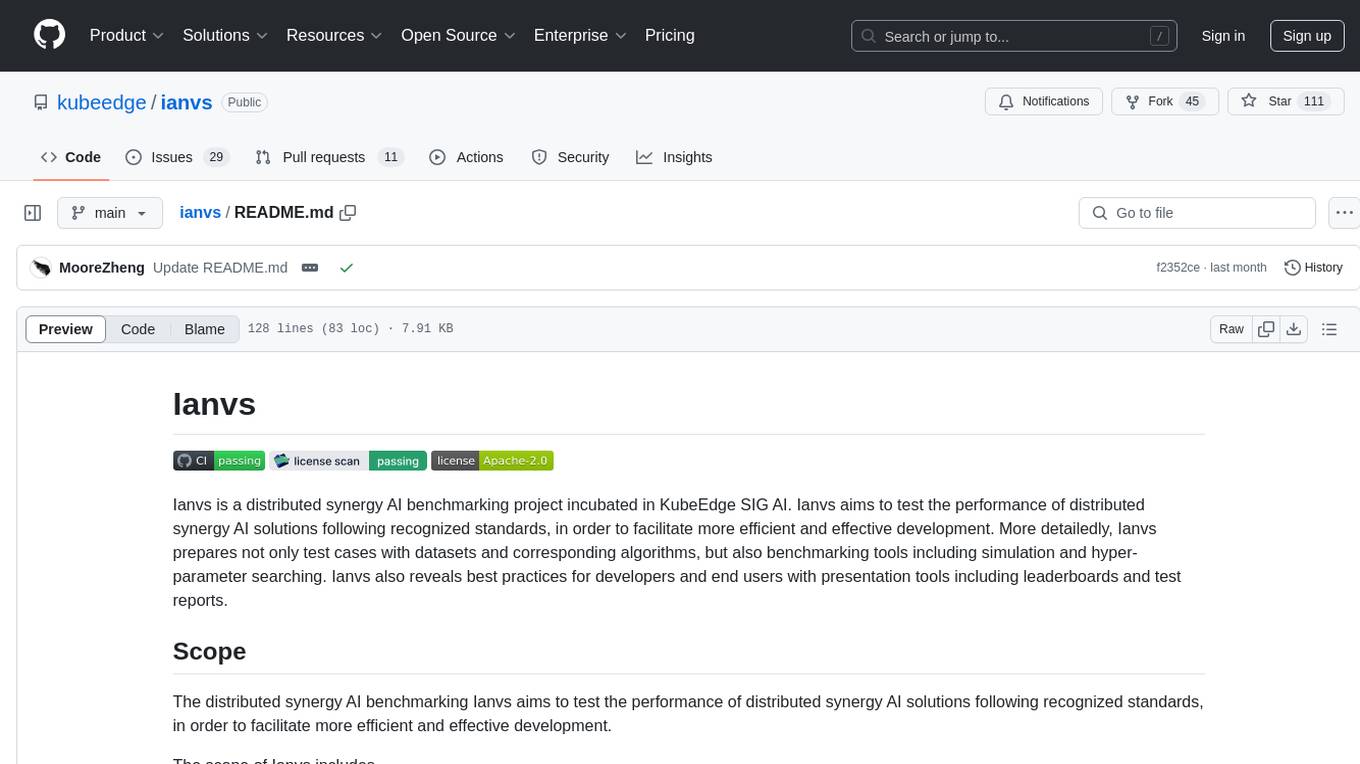
Task: Open the kubeedge organization link
Action: pos(101,102)
